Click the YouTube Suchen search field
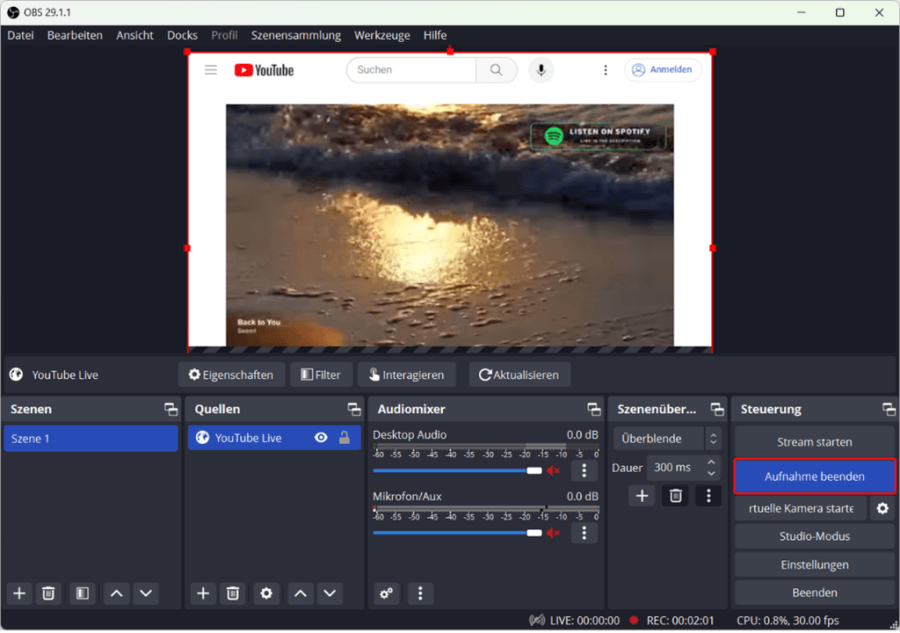Viewport: 900px width, 633px height. click(411, 70)
